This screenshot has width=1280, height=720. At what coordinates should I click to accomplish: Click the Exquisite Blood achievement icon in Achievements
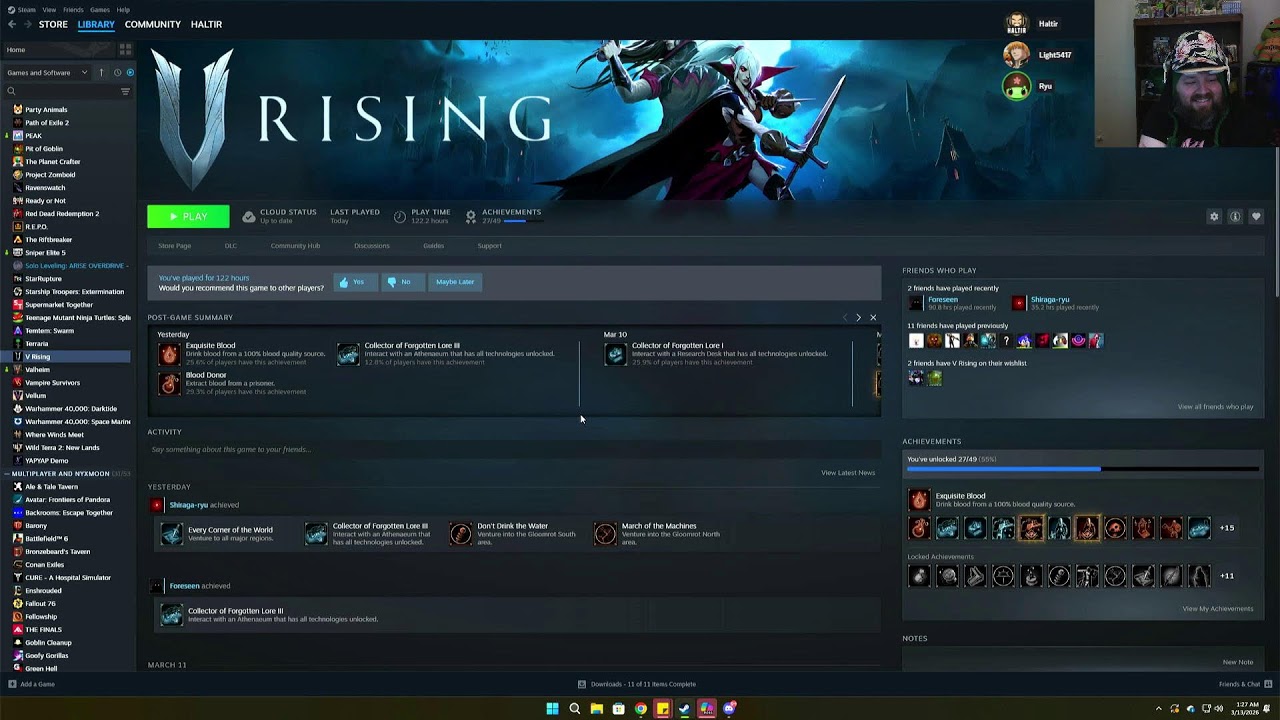pyautogui.click(x=918, y=500)
